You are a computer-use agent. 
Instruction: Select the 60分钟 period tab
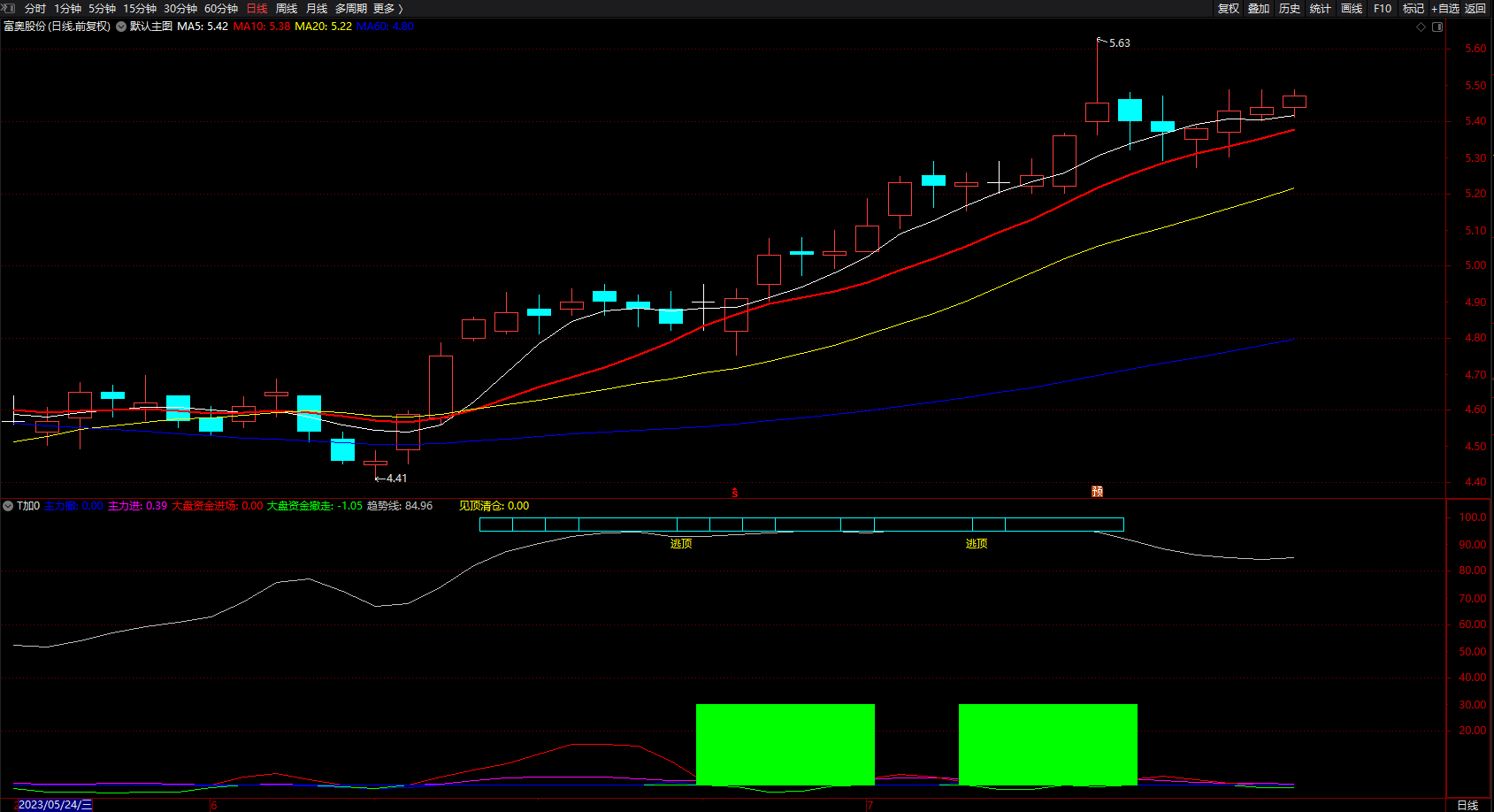pos(221,8)
